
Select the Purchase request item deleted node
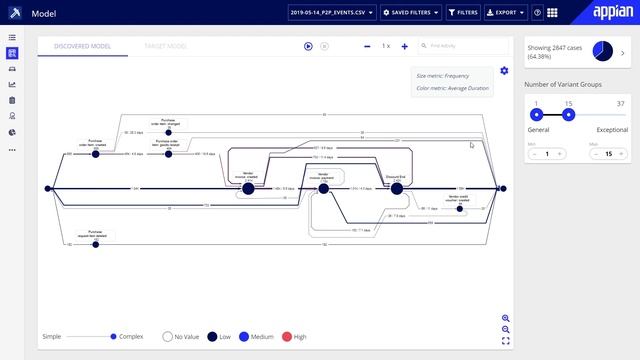pos(96,244)
